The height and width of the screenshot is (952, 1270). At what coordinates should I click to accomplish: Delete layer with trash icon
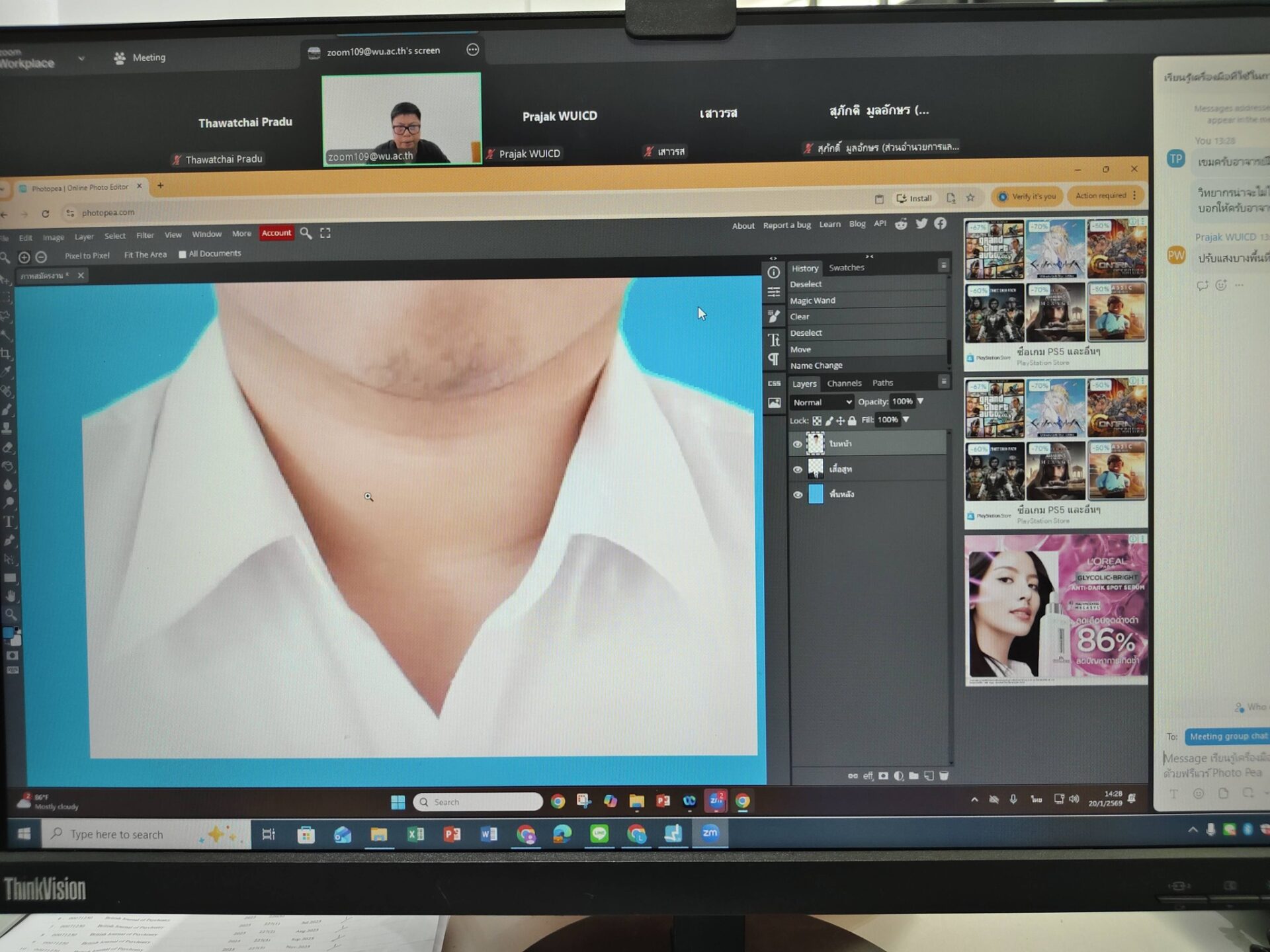pos(944,776)
